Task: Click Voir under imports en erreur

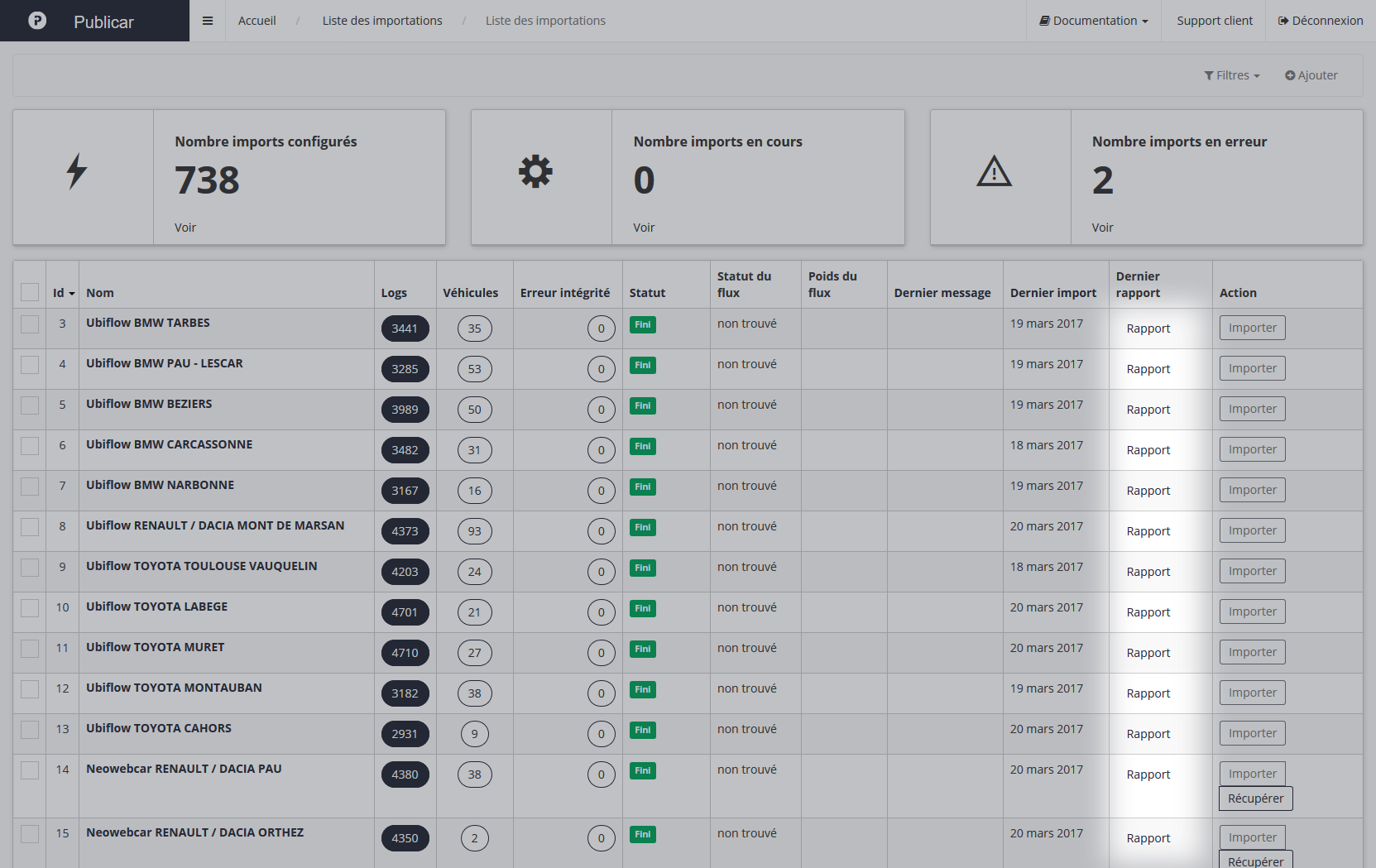Action: point(1102,228)
